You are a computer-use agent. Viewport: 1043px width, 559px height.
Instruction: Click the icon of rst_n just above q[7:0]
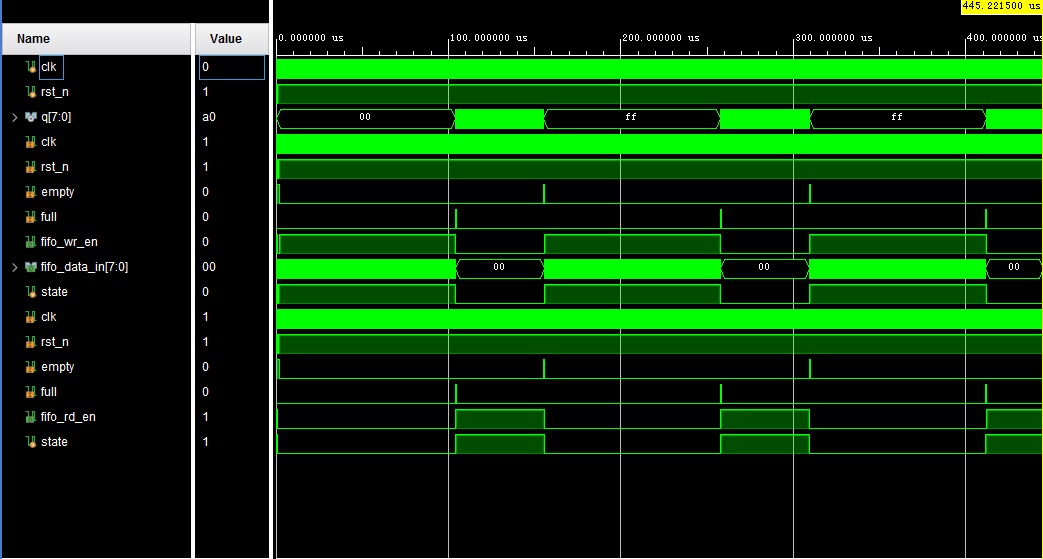pos(30,92)
